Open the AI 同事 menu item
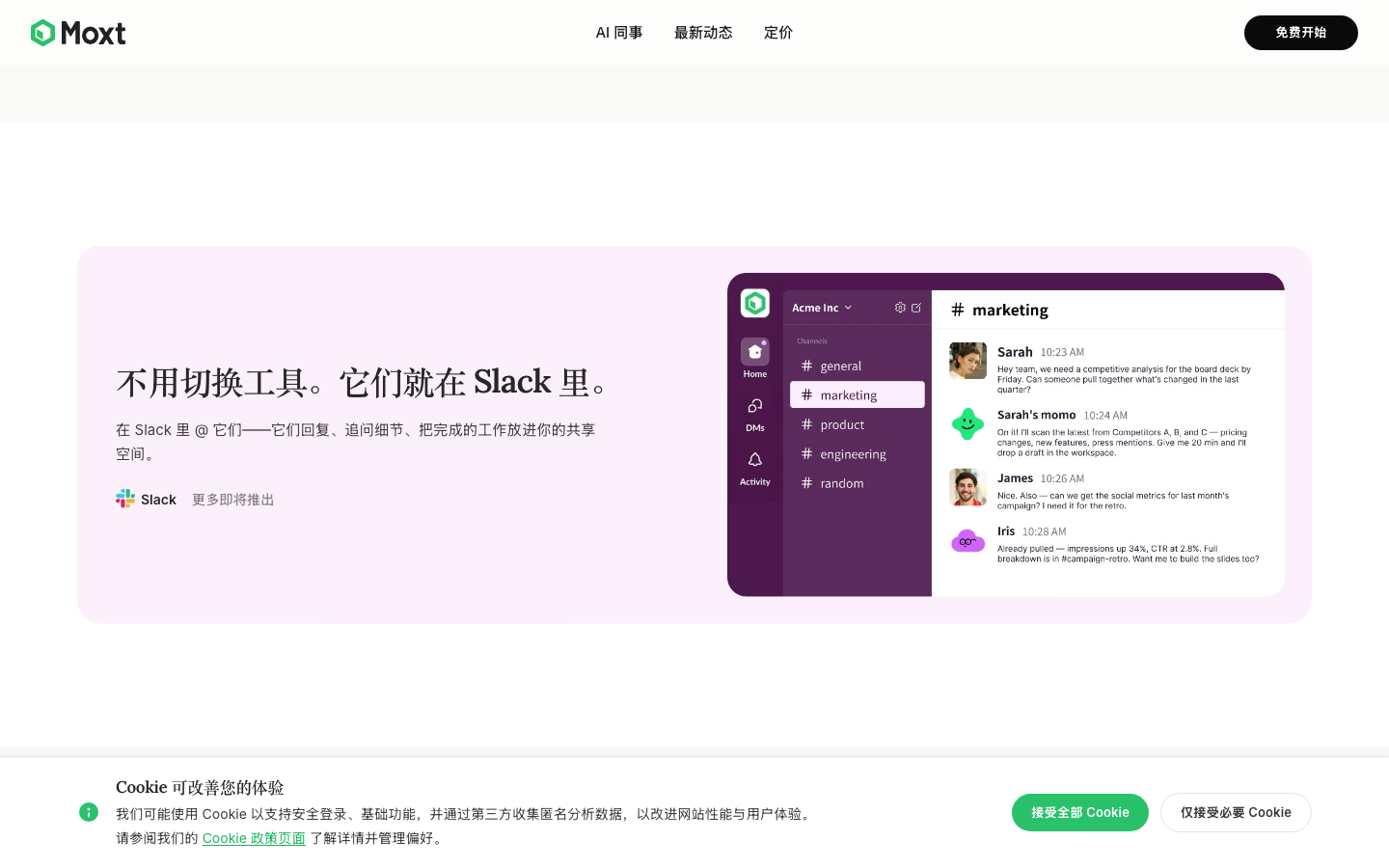1389x868 pixels. point(619,33)
